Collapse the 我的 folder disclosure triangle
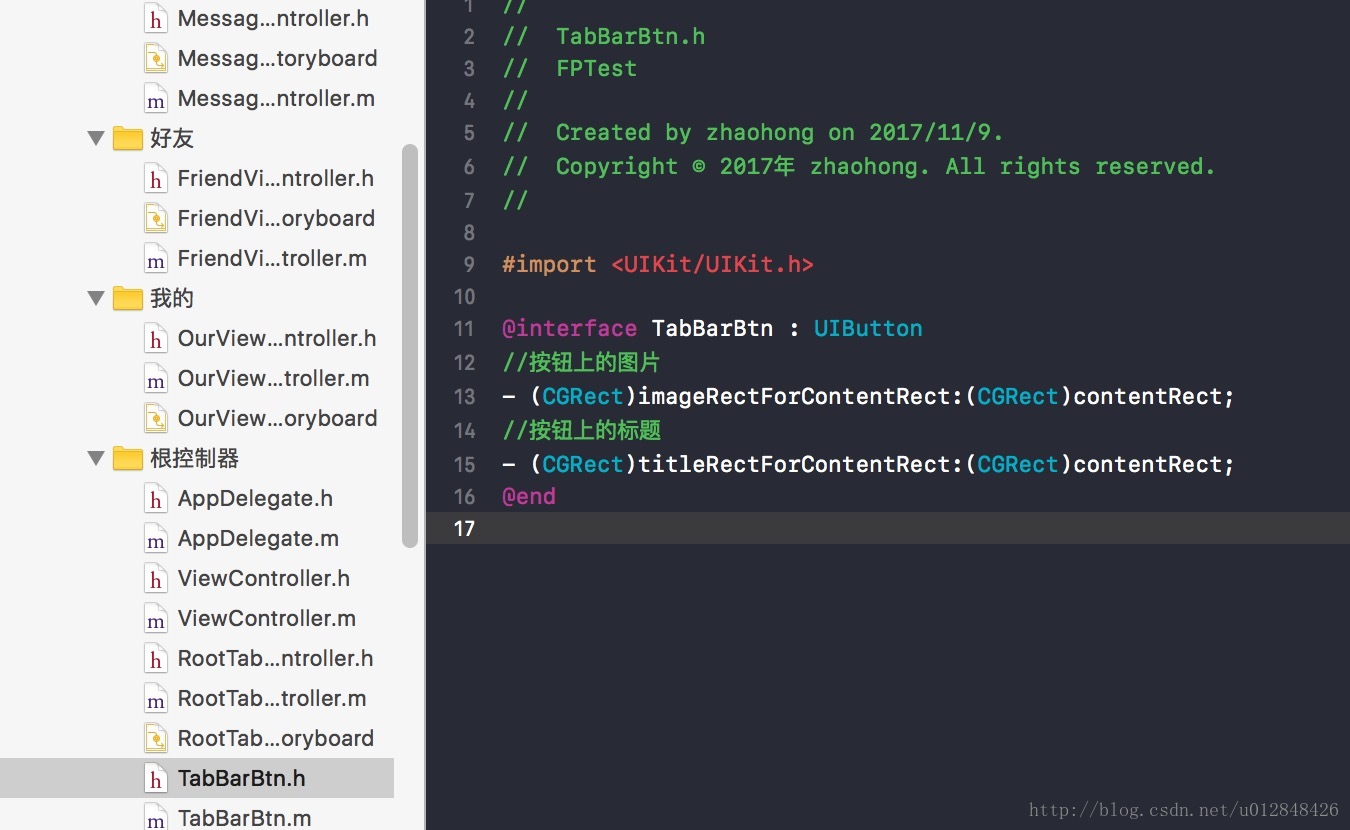The image size is (1350, 830). [x=96, y=298]
